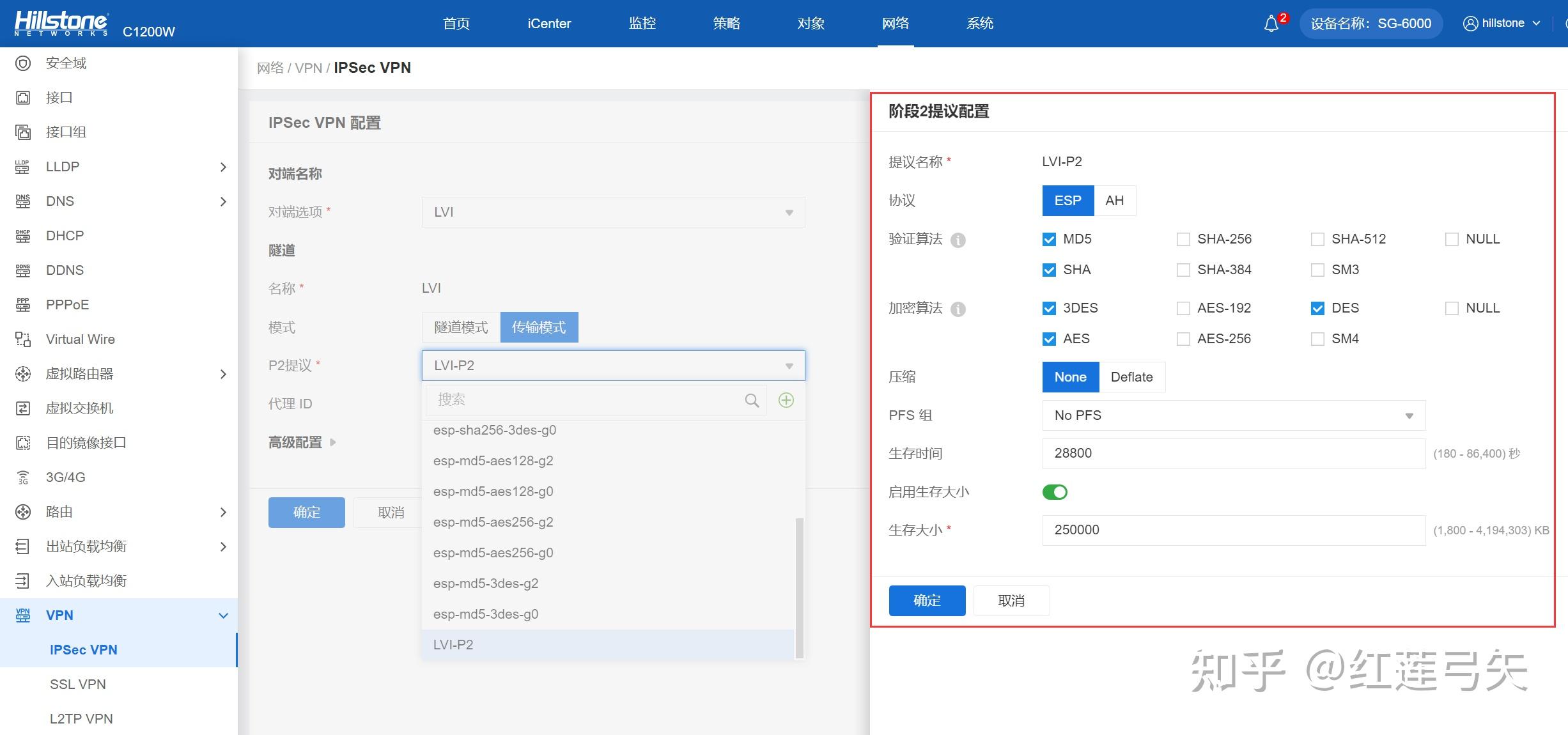Open the notification bell icon
The height and width of the screenshot is (735, 1568).
point(1271,23)
